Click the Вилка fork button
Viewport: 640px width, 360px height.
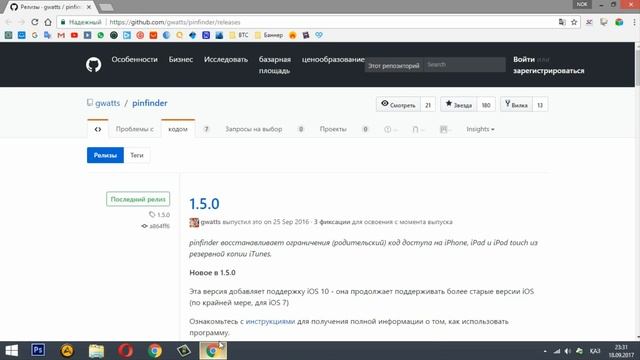point(516,105)
